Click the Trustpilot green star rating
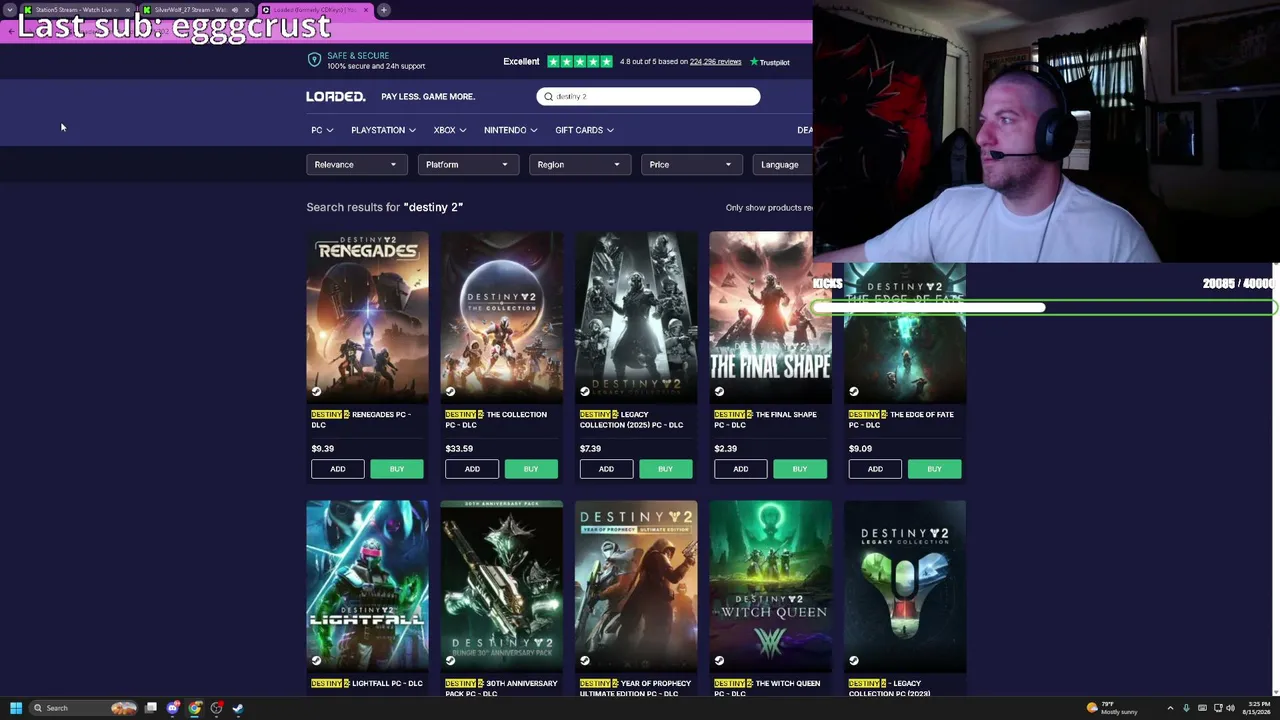Viewport: 1280px width, 720px height. (579, 62)
